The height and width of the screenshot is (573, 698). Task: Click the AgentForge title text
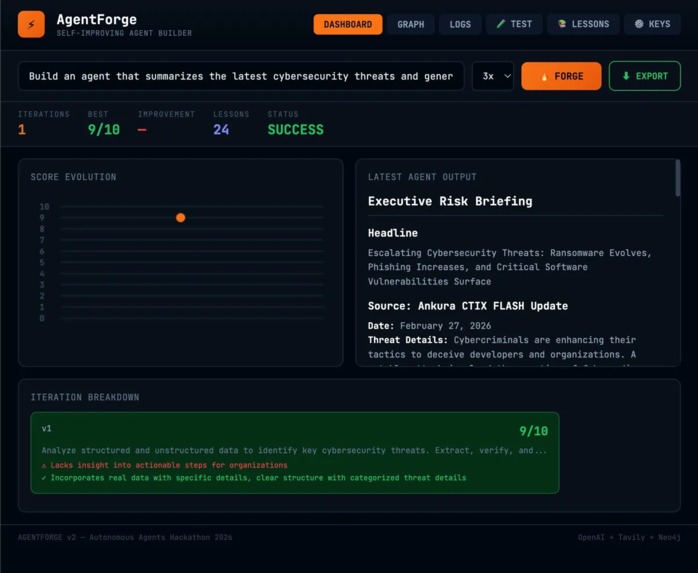click(x=97, y=19)
